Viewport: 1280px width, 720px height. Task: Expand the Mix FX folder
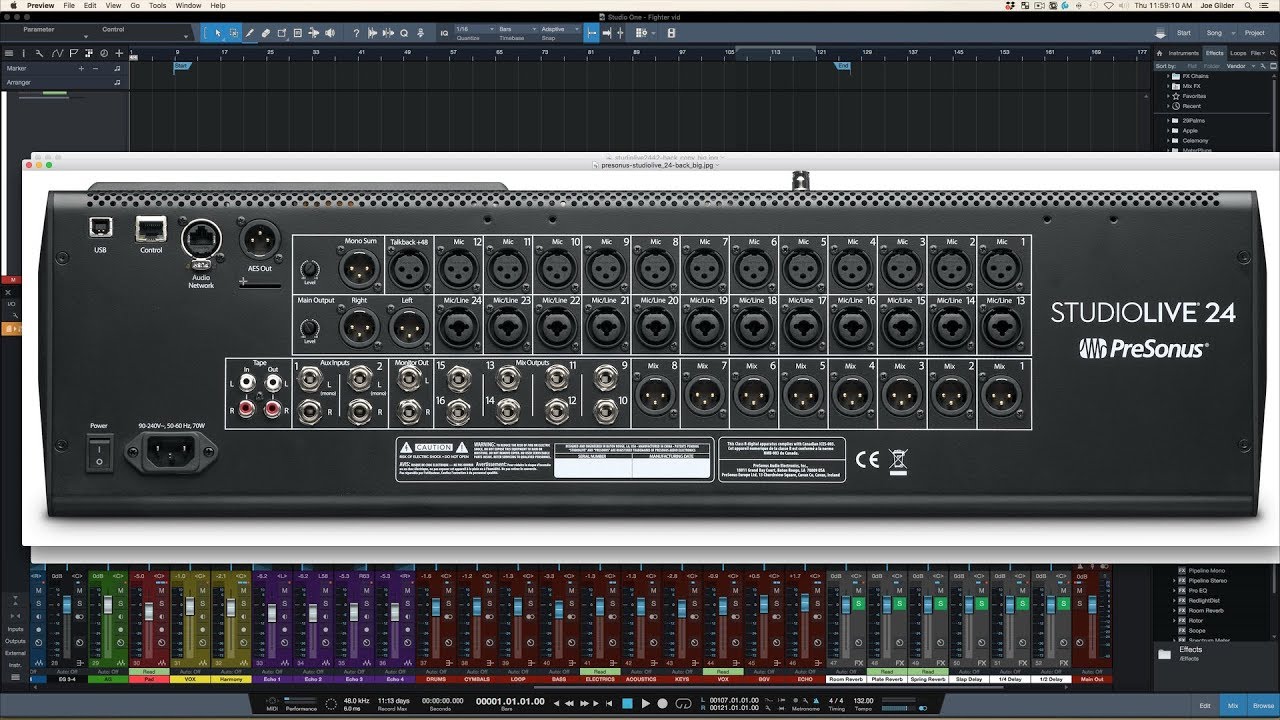pyautogui.click(x=1168, y=86)
